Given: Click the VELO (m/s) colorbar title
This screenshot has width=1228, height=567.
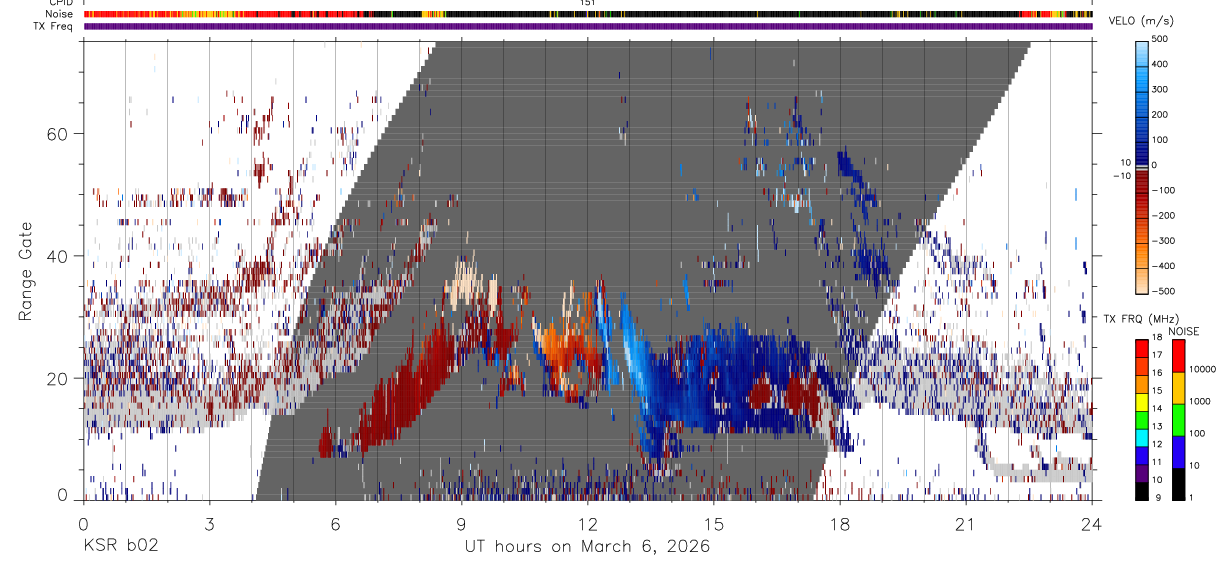Looking at the screenshot, I should pyautogui.click(x=1143, y=20).
